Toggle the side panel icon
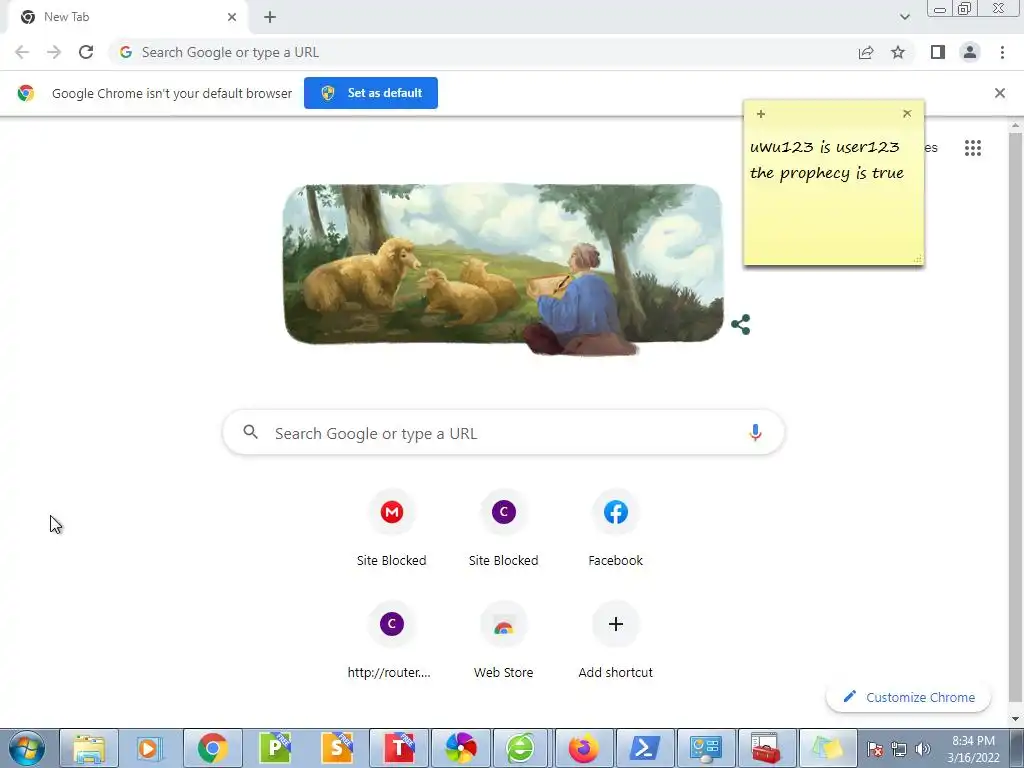 click(x=938, y=52)
